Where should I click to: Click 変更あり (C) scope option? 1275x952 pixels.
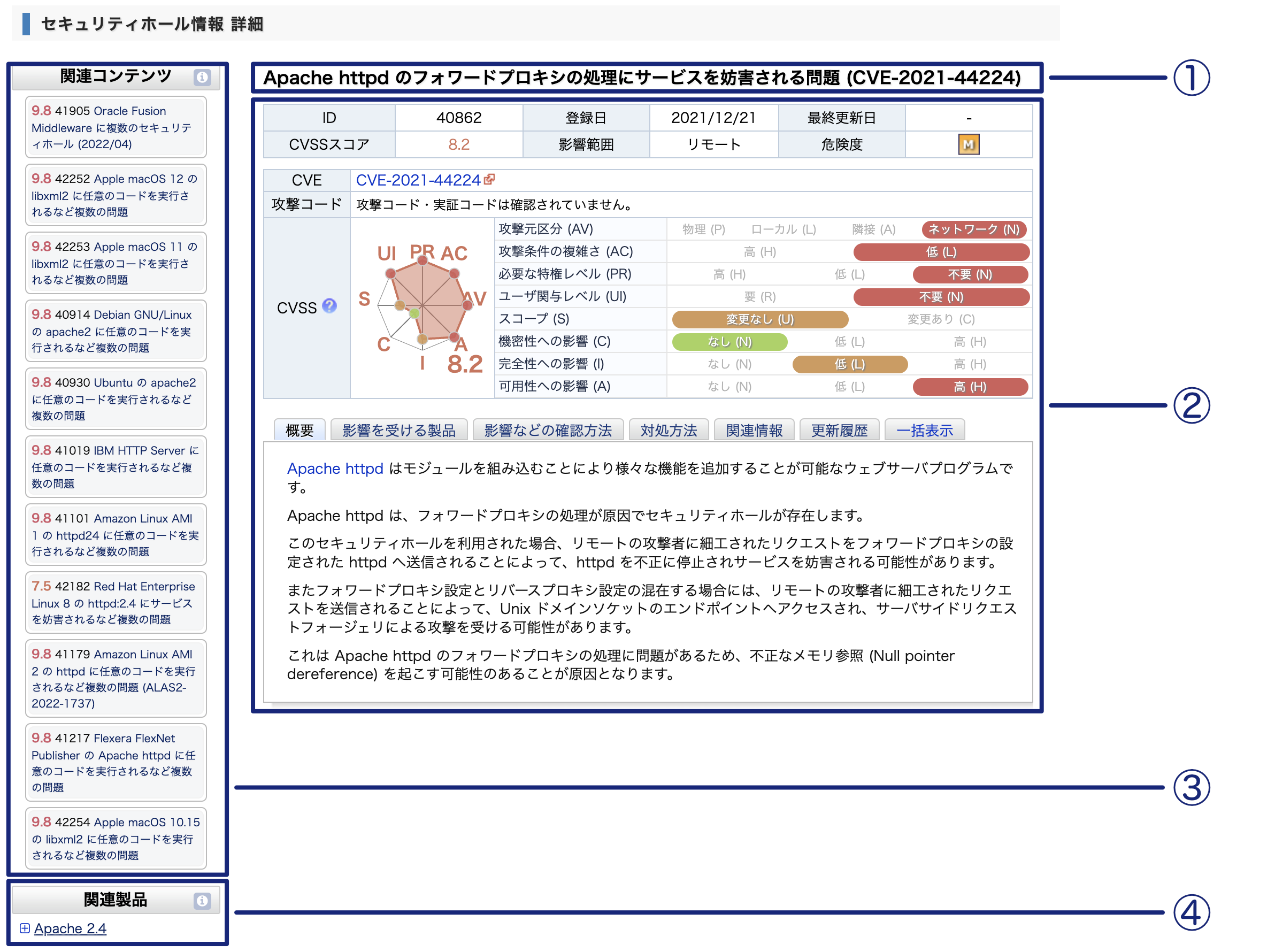coord(941,319)
